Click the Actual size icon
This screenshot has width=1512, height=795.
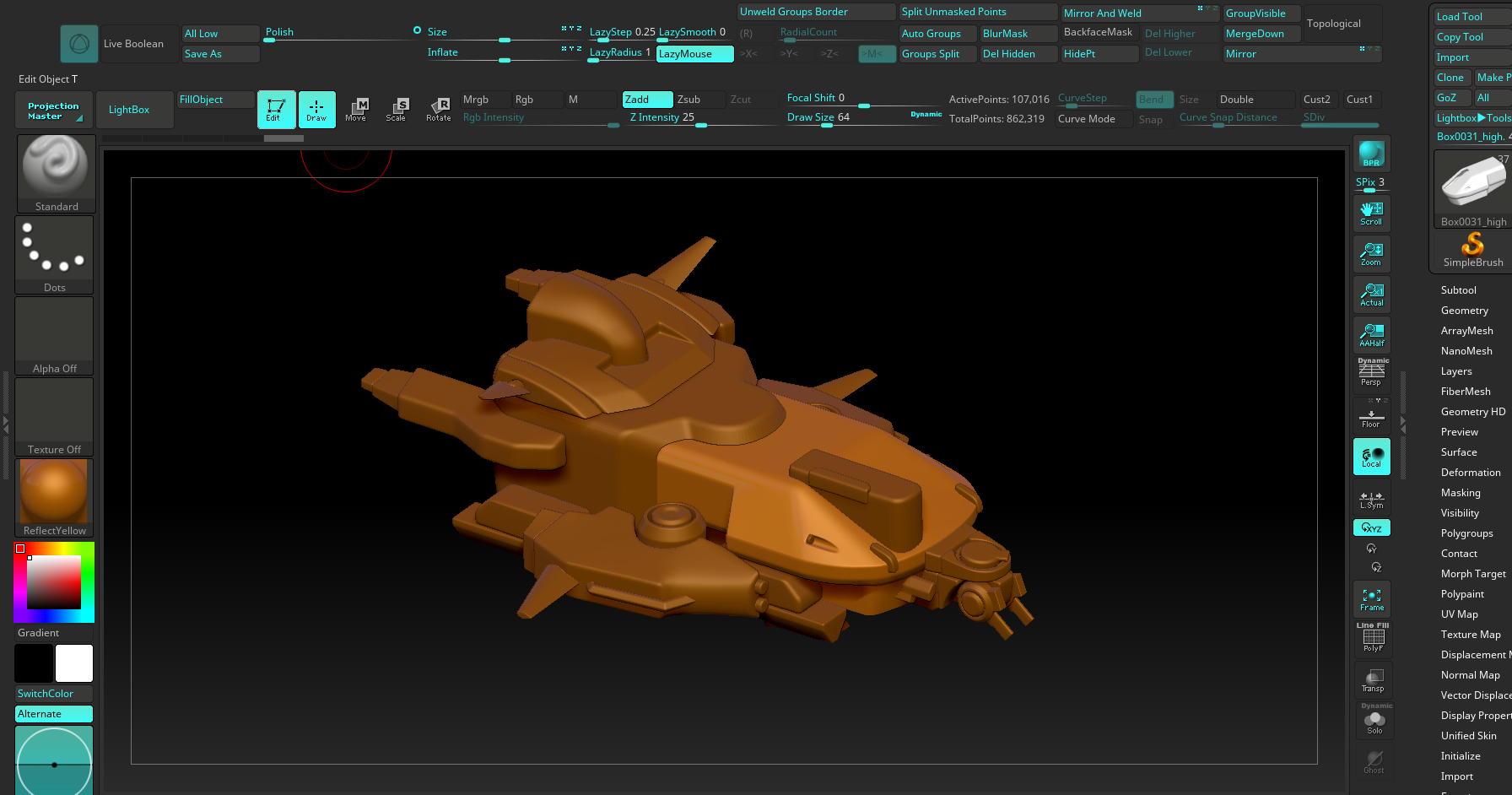[x=1371, y=294]
